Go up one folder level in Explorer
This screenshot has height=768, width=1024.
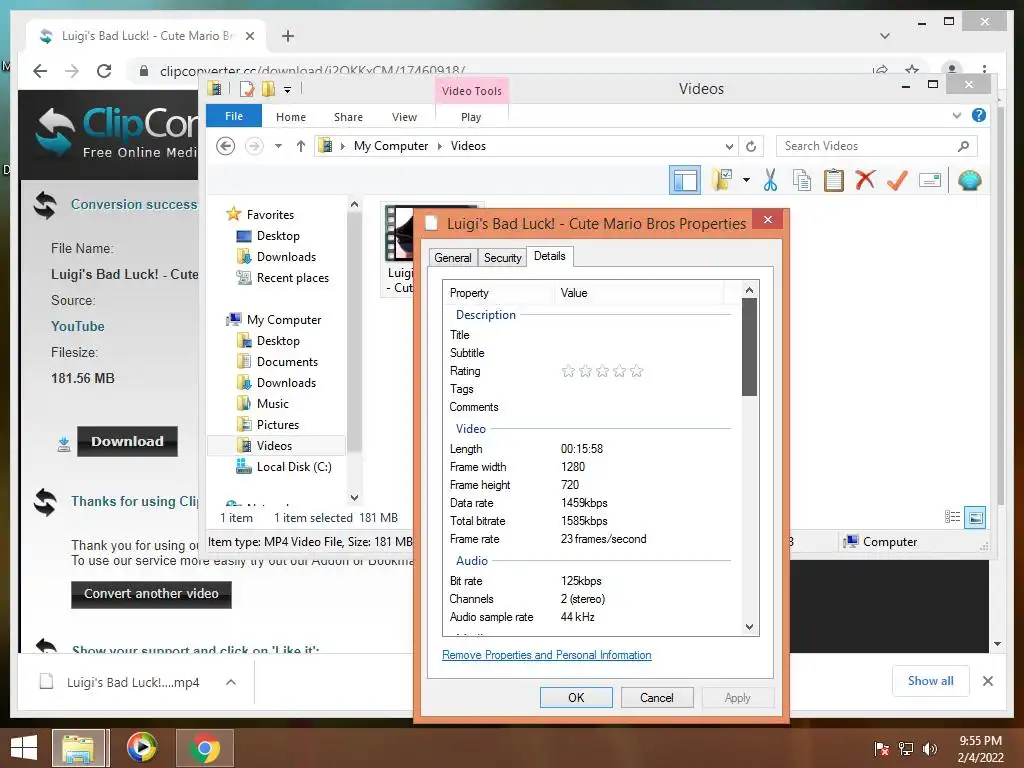tap(300, 146)
